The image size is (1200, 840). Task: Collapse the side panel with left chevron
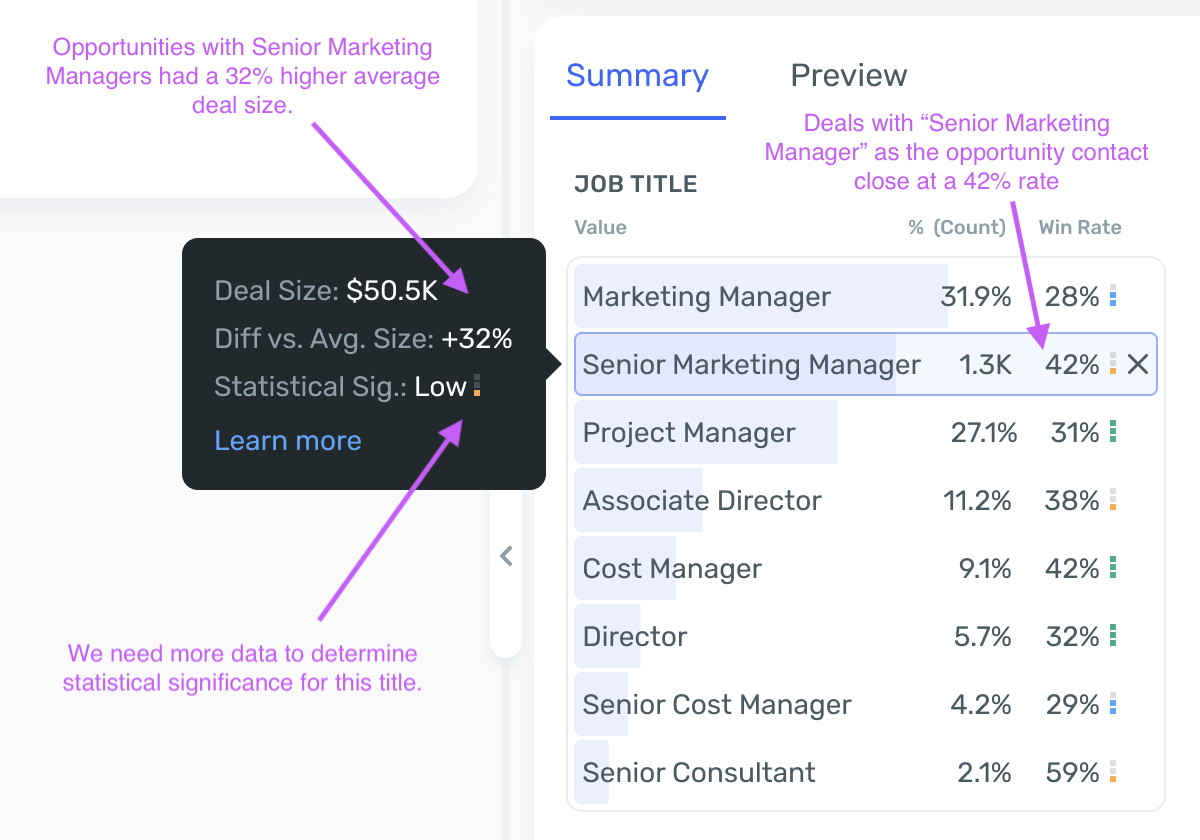pyautogui.click(x=506, y=556)
